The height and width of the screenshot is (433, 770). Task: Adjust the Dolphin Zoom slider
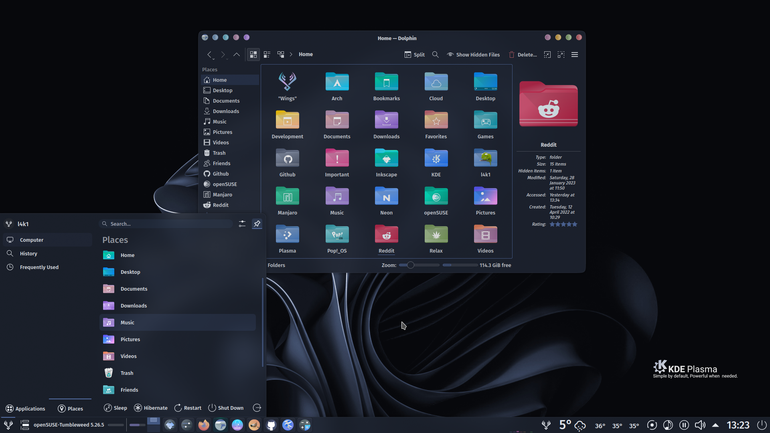[419, 265]
